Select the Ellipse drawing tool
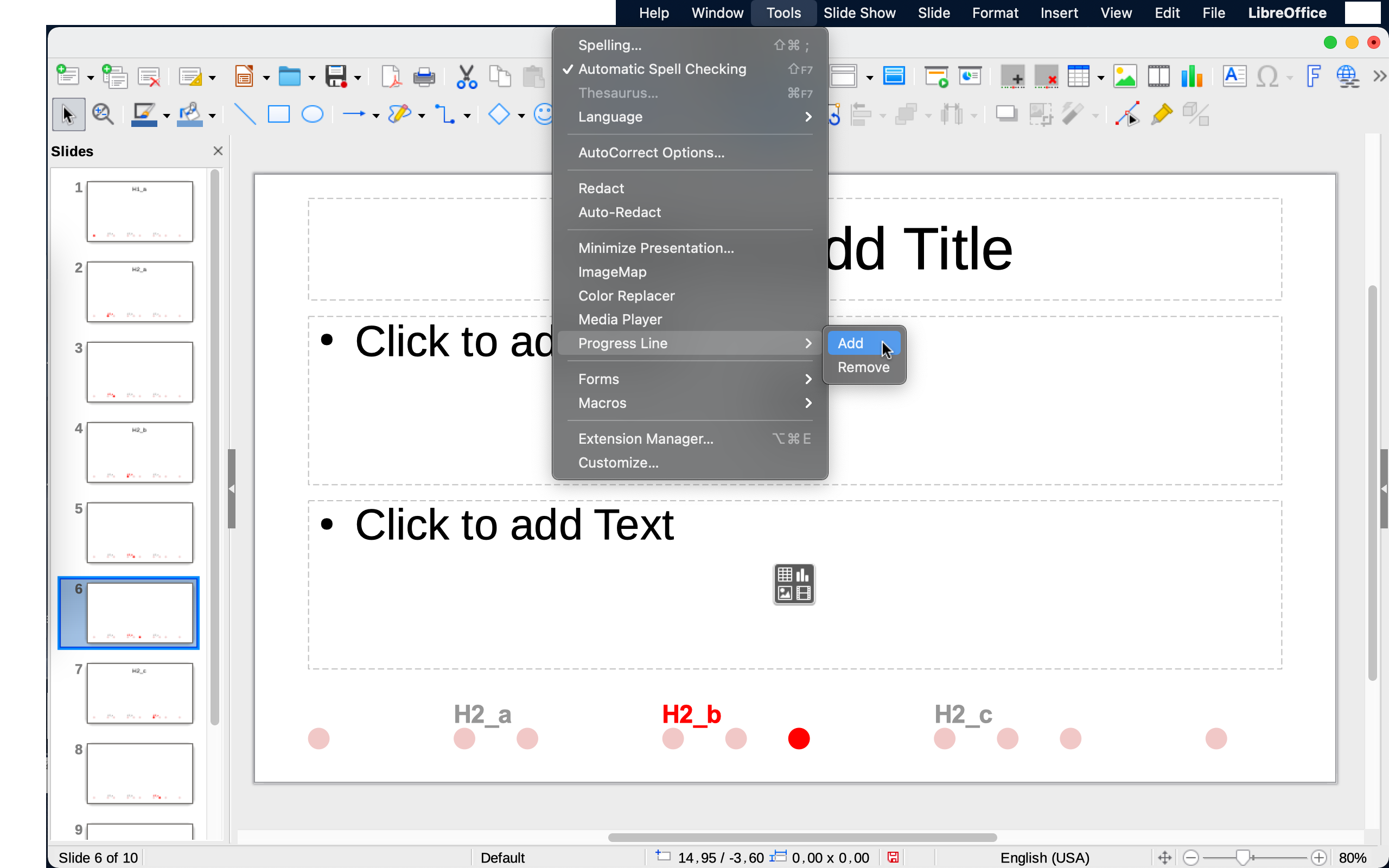 click(x=312, y=114)
